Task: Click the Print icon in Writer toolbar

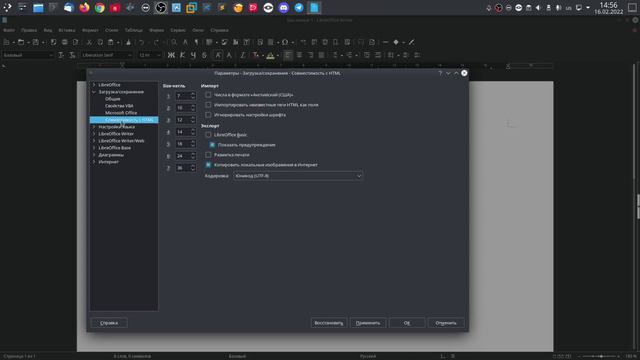Action: click(64, 42)
